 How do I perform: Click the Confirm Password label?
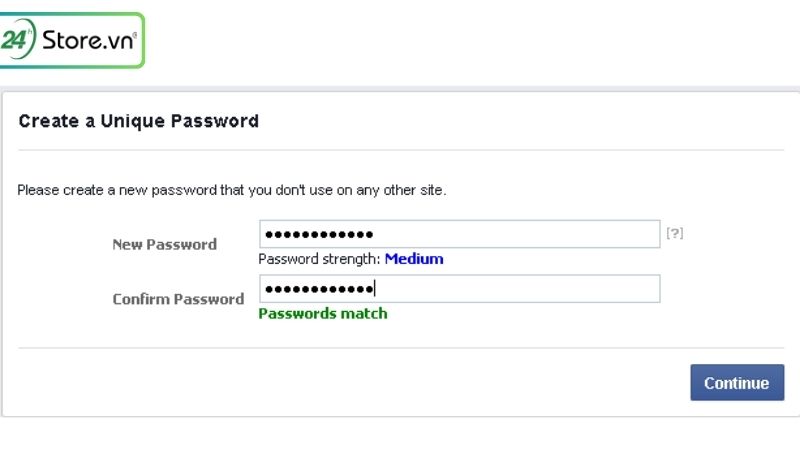click(x=178, y=299)
